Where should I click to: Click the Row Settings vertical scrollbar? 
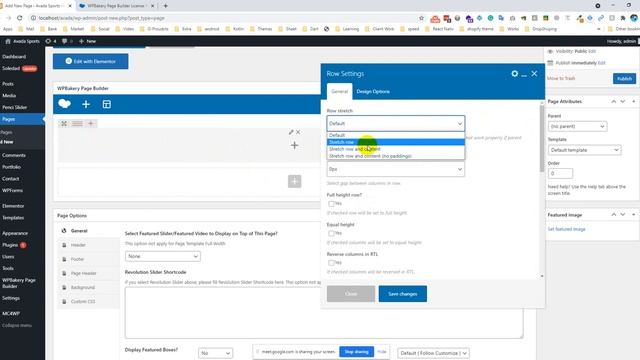pos(542,139)
